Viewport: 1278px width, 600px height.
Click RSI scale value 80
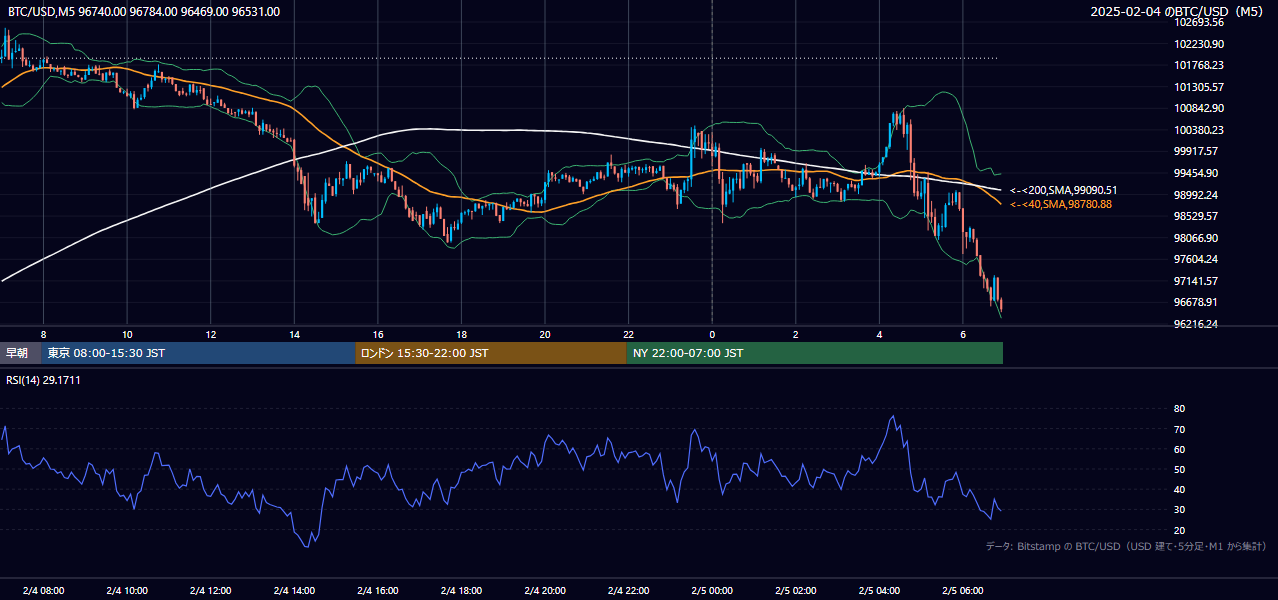click(x=1179, y=409)
